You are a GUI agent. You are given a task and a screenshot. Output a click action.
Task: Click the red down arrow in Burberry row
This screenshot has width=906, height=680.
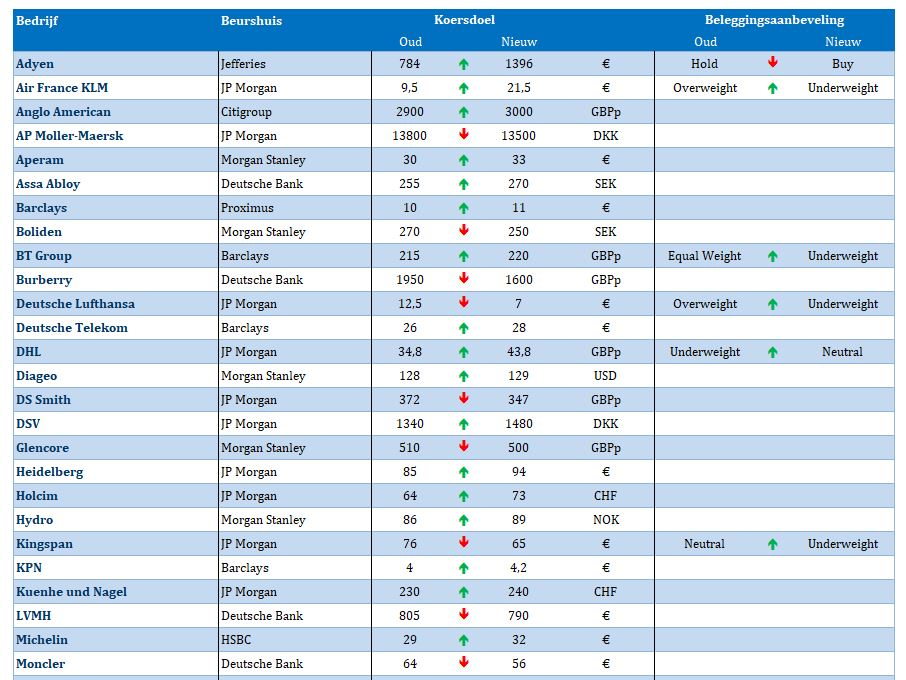[x=463, y=278]
